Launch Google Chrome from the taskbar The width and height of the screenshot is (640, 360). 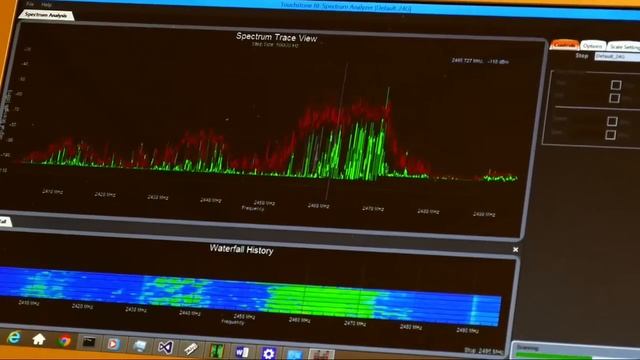(x=64, y=340)
